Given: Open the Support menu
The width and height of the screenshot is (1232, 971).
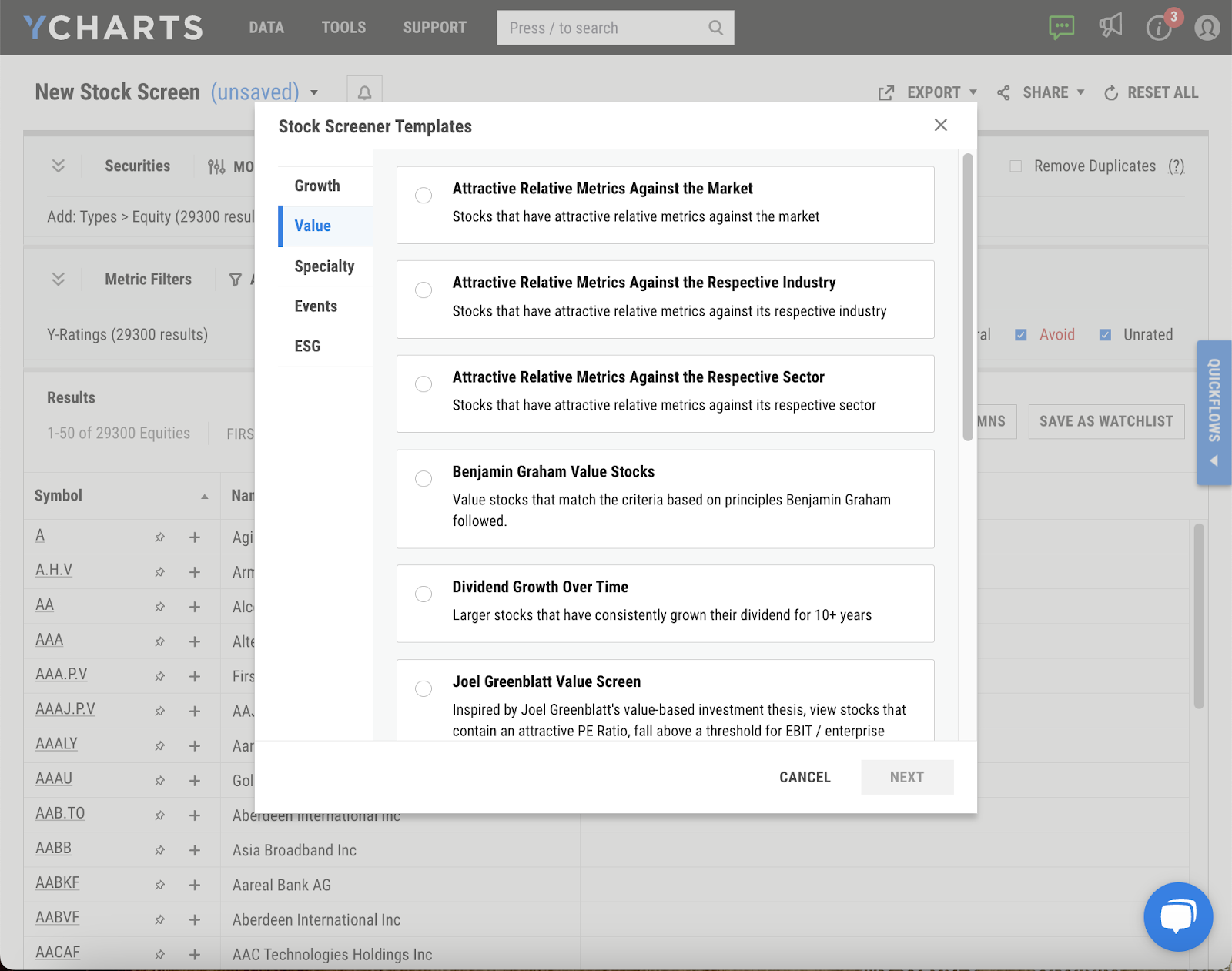Looking at the screenshot, I should pyautogui.click(x=435, y=28).
